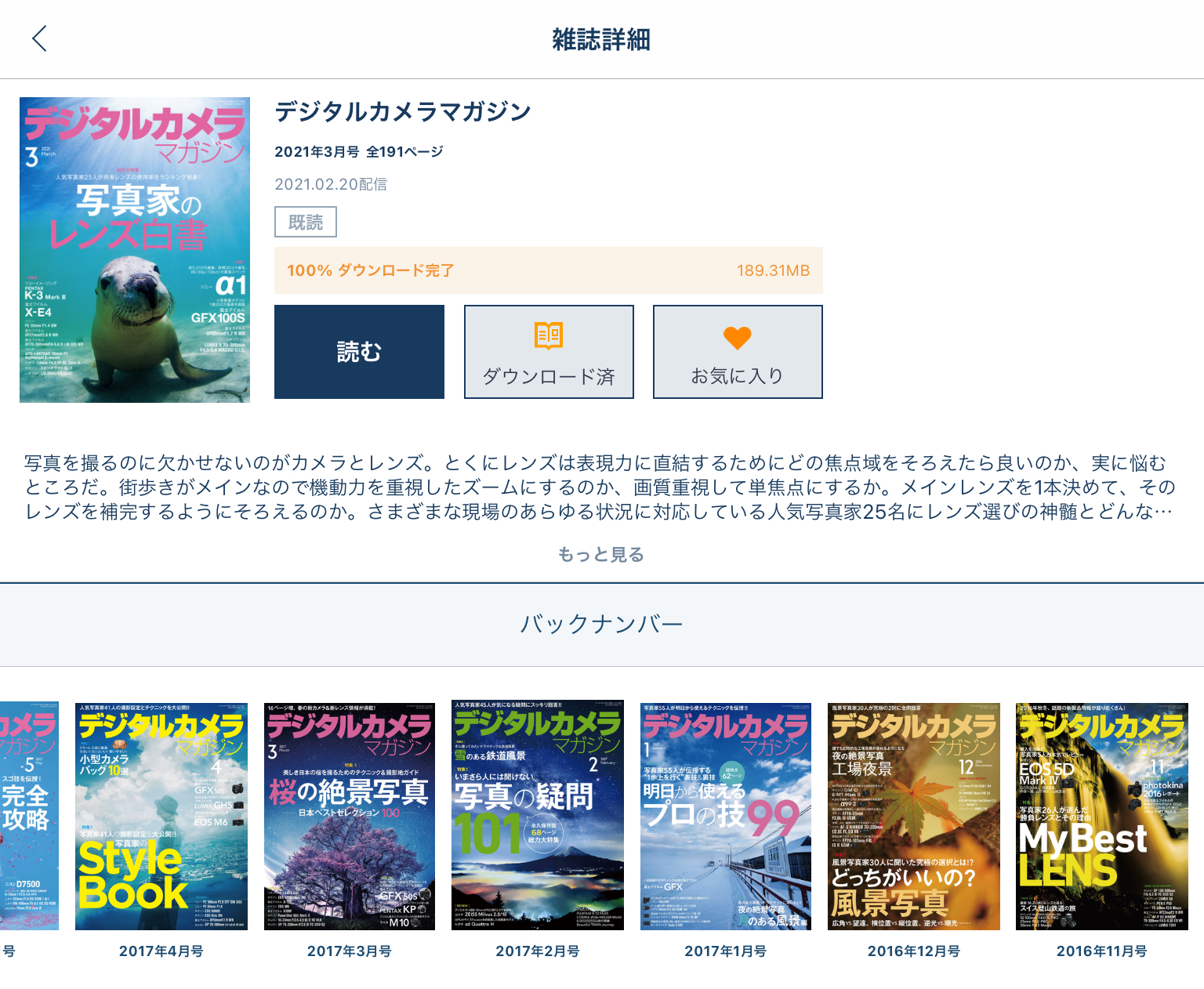The image size is (1204, 989).
Task: Tap the 読む button to read
Action: point(359,352)
